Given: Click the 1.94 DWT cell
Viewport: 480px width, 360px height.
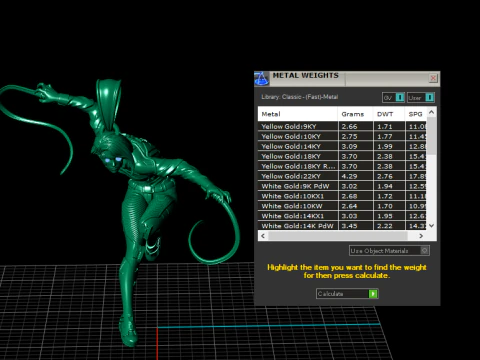Looking at the screenshot, I should [389, 186].
